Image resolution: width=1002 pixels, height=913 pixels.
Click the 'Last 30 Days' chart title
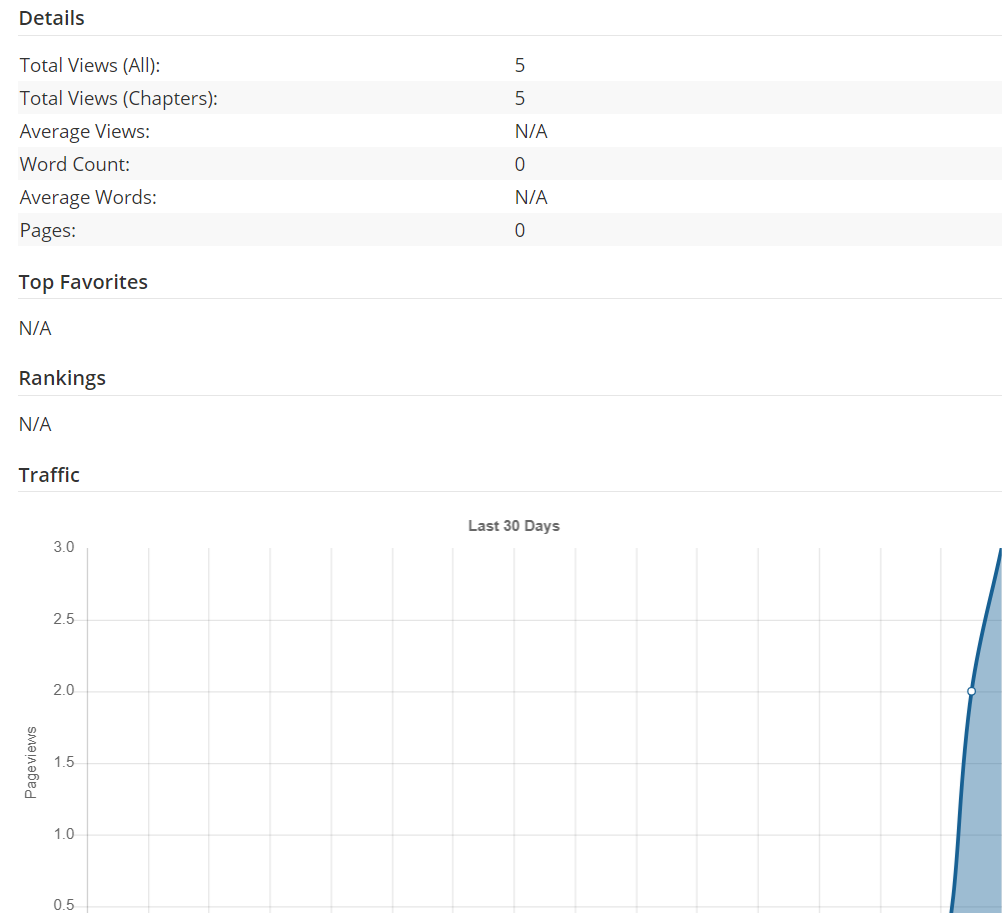point(513,526)
